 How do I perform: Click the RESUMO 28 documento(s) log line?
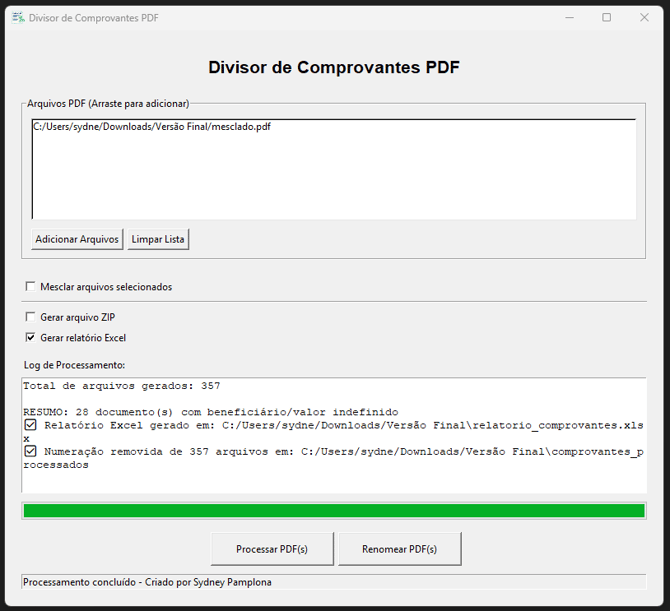(x=211, y=412)
